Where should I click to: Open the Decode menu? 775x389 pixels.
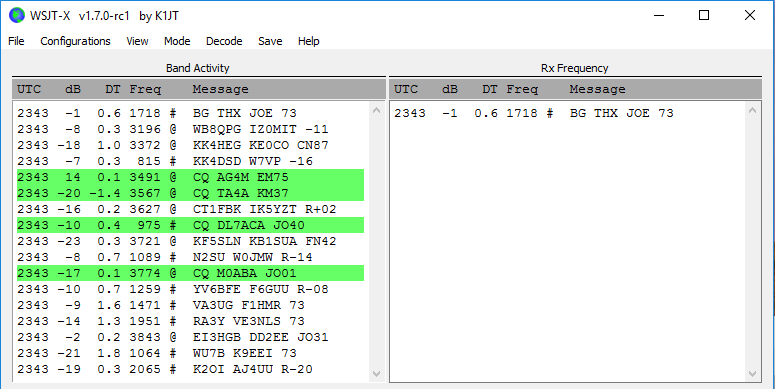224,41
